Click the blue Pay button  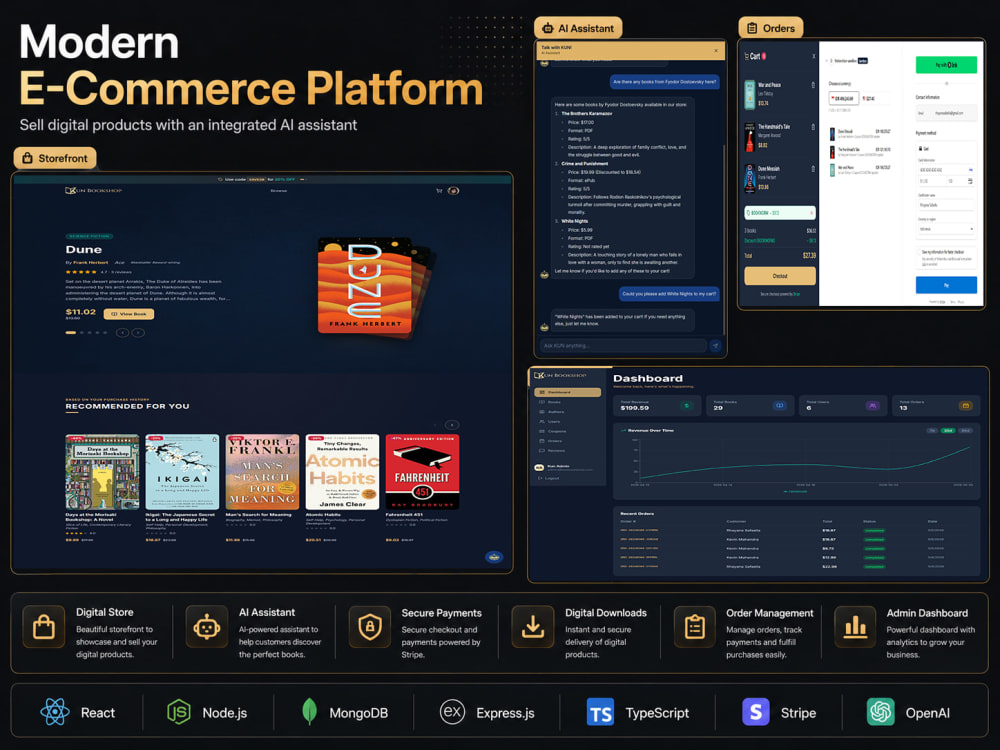pyautogui.click(x=946, y=285)
